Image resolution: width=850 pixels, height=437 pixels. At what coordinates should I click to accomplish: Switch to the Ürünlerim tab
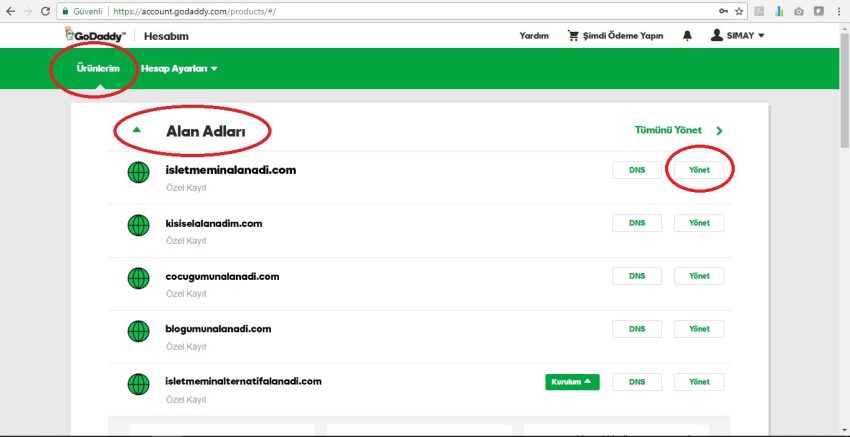(98, 69)
